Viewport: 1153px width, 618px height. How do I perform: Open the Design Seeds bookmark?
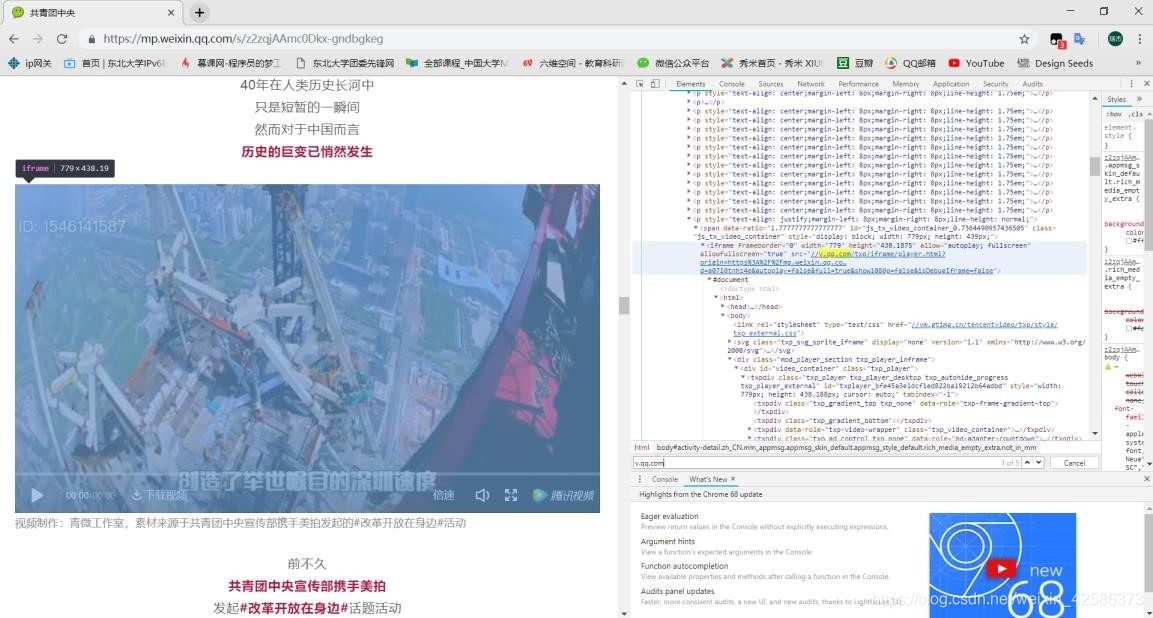tap(1055, 63)
